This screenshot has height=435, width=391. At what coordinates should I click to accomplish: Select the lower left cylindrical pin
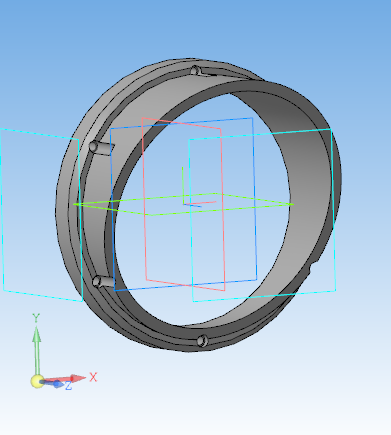[x=103, y=282]
